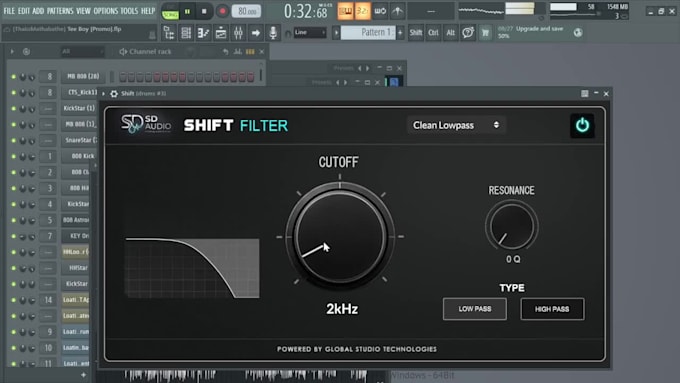Click the Shift modifier button
Screen dimensions: 680x383
click(x=415, y=33)
